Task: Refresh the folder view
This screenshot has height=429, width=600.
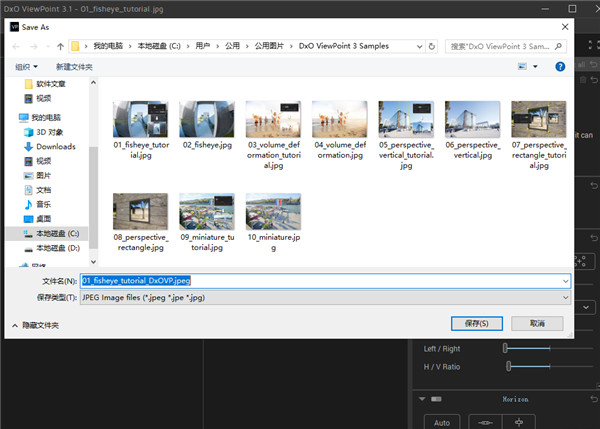Action: coord(431,46)
